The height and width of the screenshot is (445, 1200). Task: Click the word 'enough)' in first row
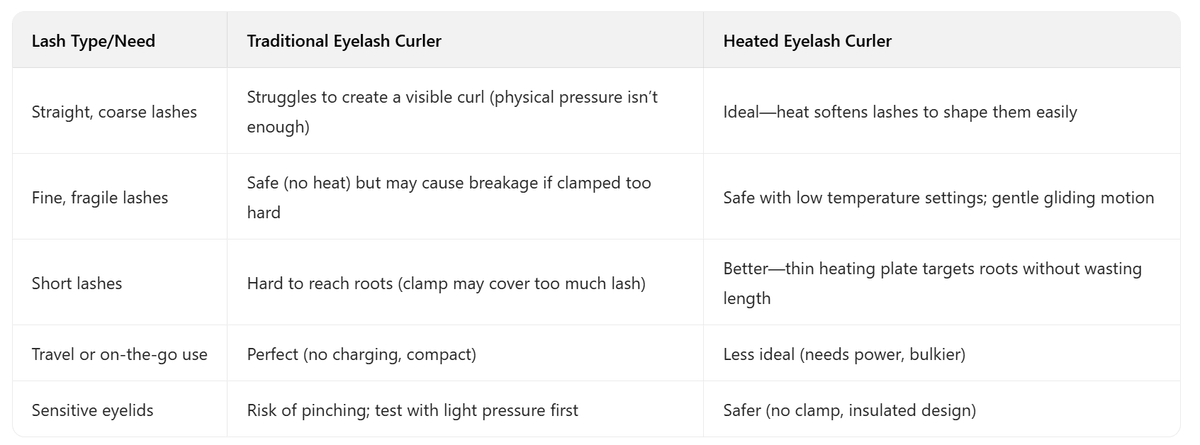(278, 127)
